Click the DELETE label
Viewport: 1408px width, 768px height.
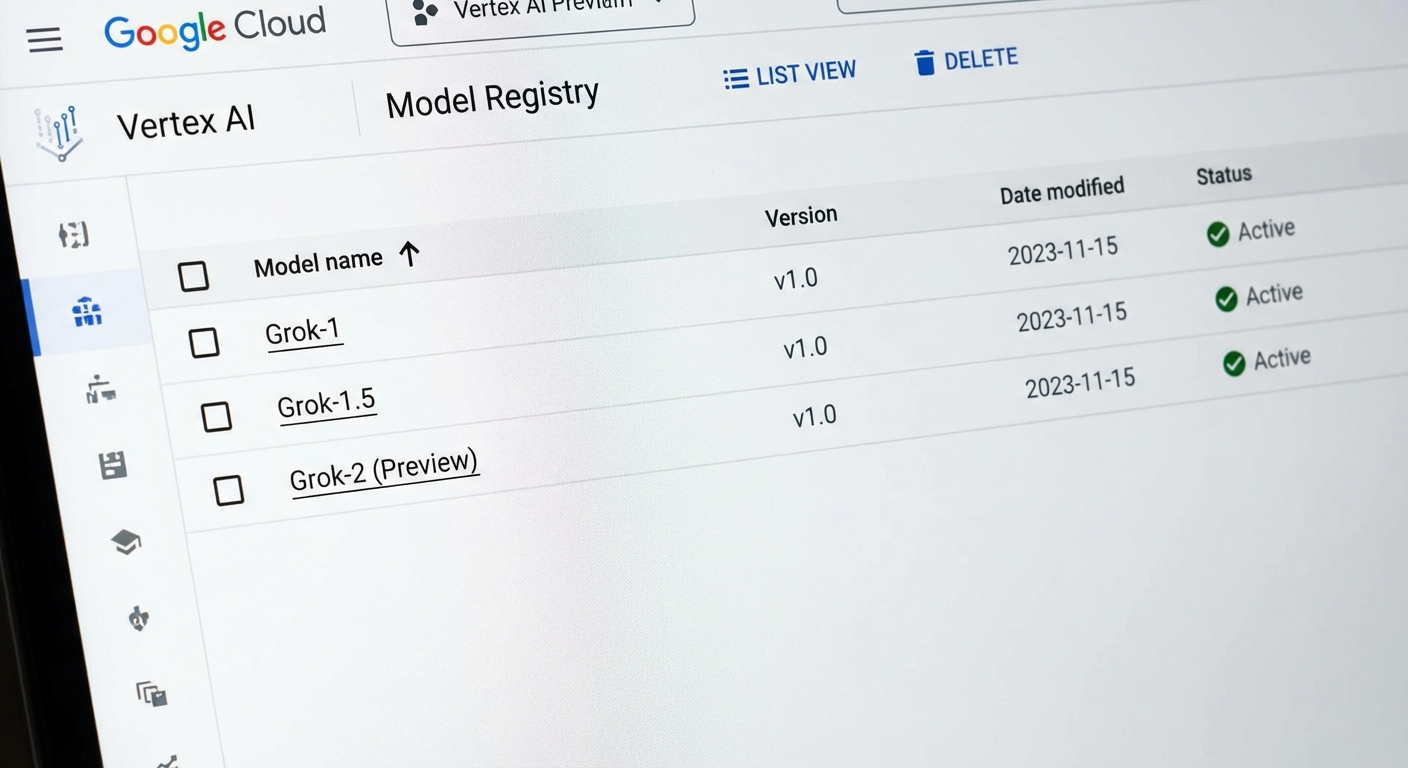(x=981, y=59)
